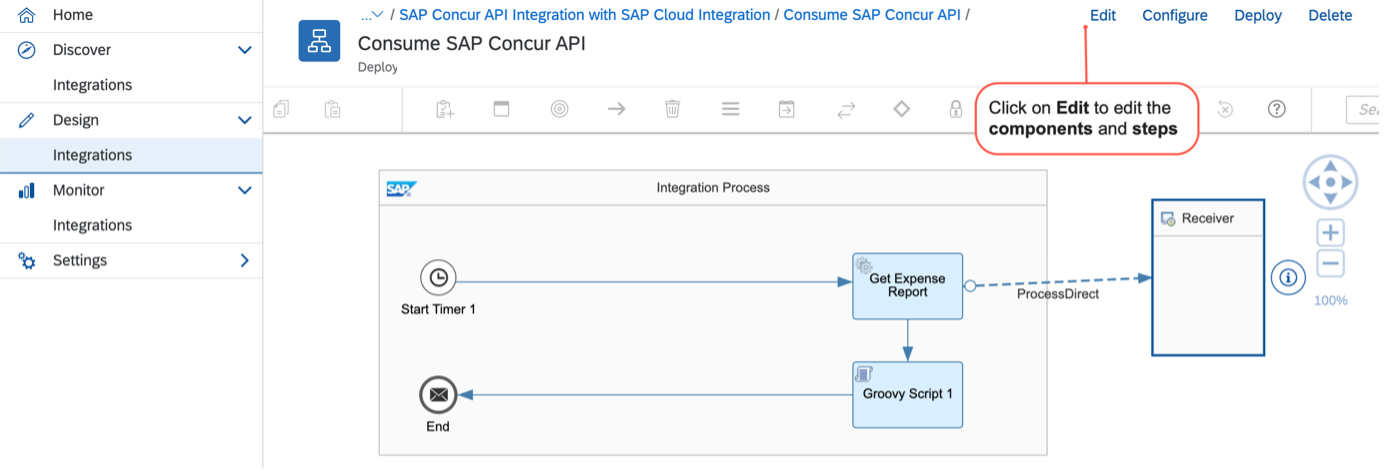Select the ProcessDirect connection label
Screen dimensions: 1384x473
[x=1058, y=294]
